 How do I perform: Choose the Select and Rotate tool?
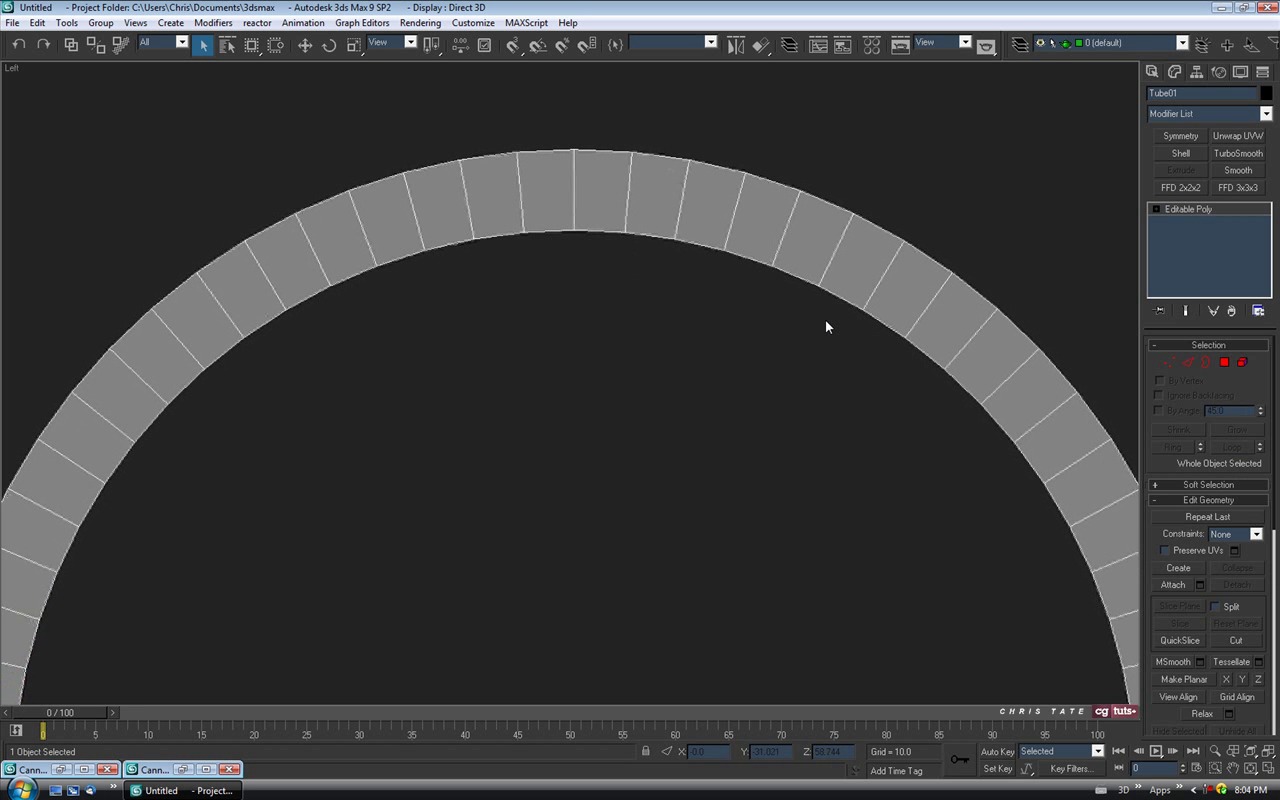(329, 45)
